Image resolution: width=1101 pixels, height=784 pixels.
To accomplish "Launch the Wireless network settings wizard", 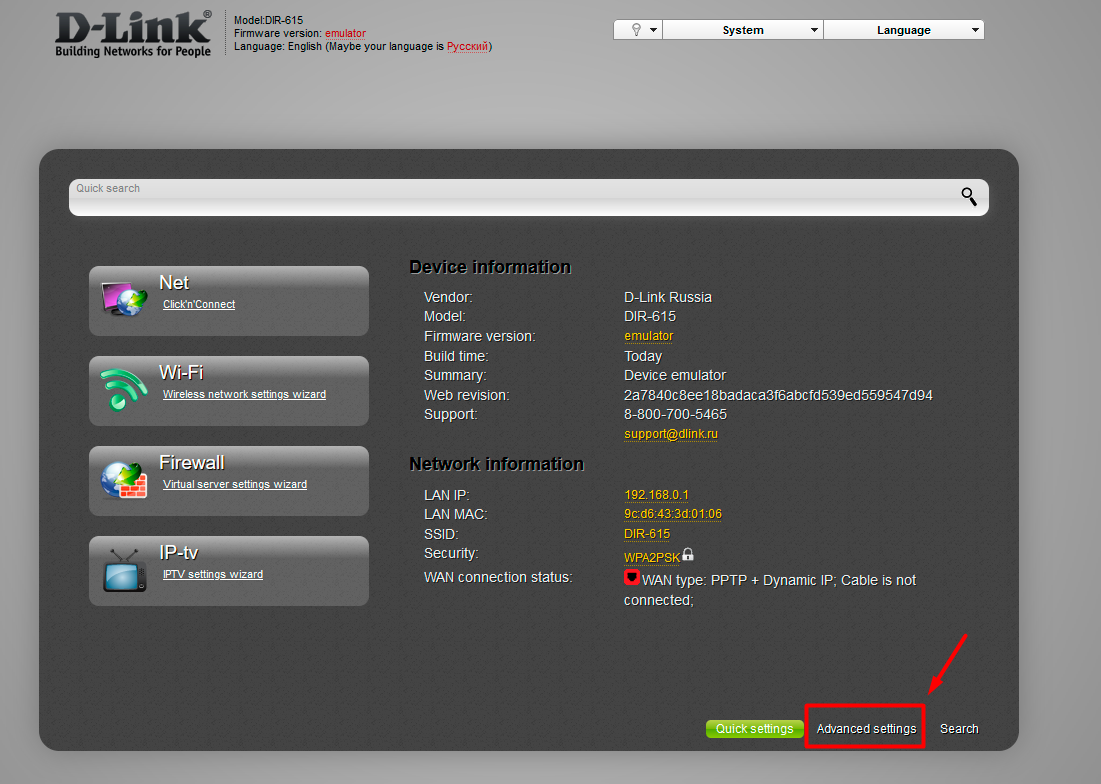I will [244, 394].
